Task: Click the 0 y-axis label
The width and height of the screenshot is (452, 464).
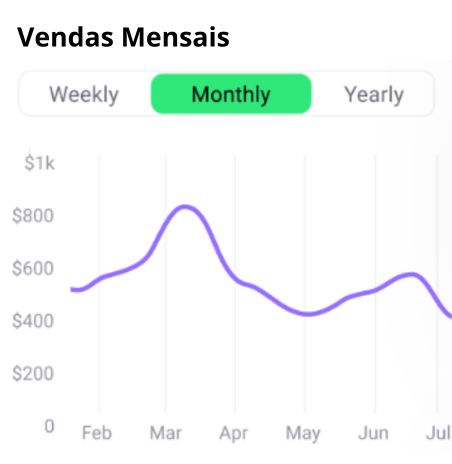Action: pyautogui.click(x=49, y=426)
